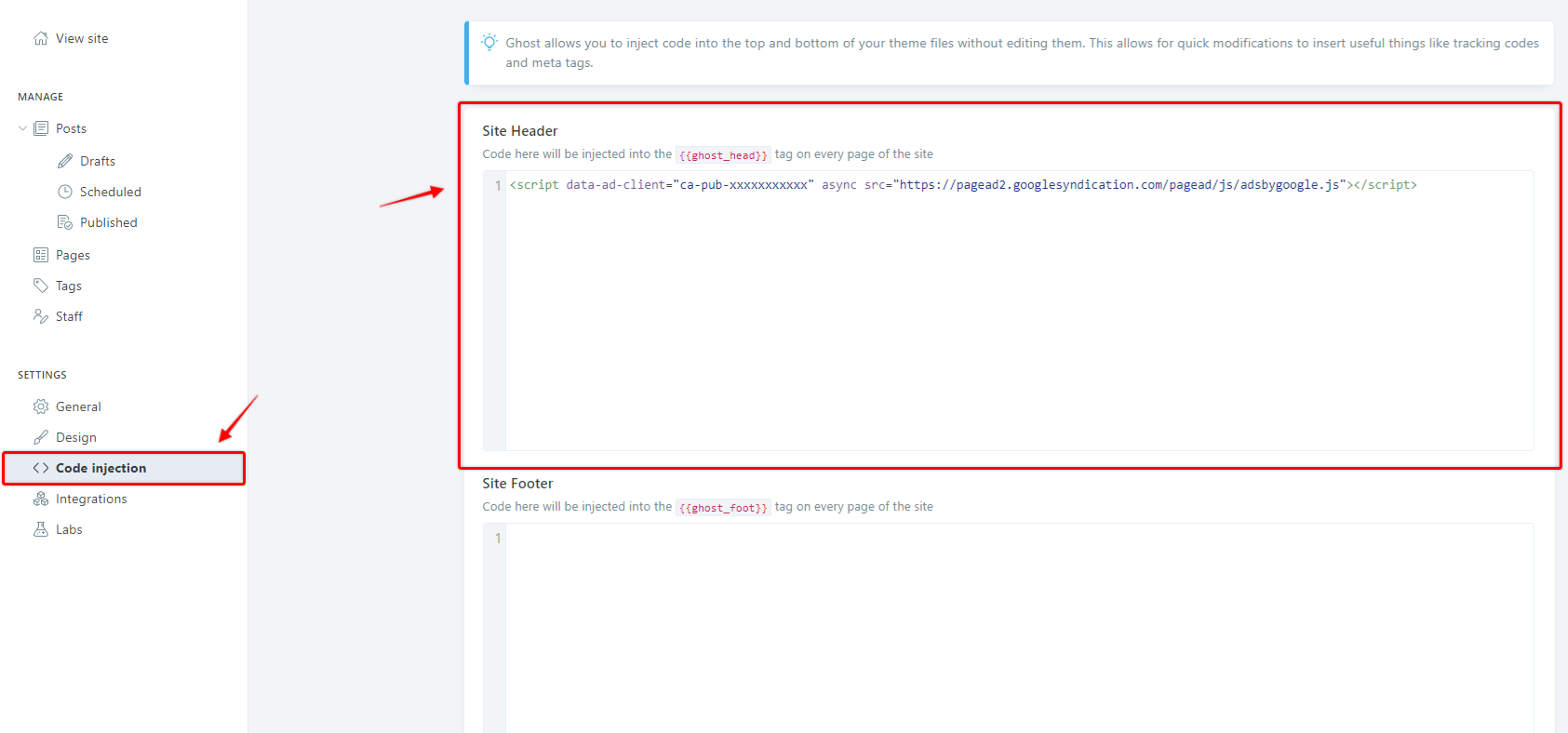This screenshot has width=1568, height=733.
Task: Open Integrations settings
Action: tap(91, 499)
